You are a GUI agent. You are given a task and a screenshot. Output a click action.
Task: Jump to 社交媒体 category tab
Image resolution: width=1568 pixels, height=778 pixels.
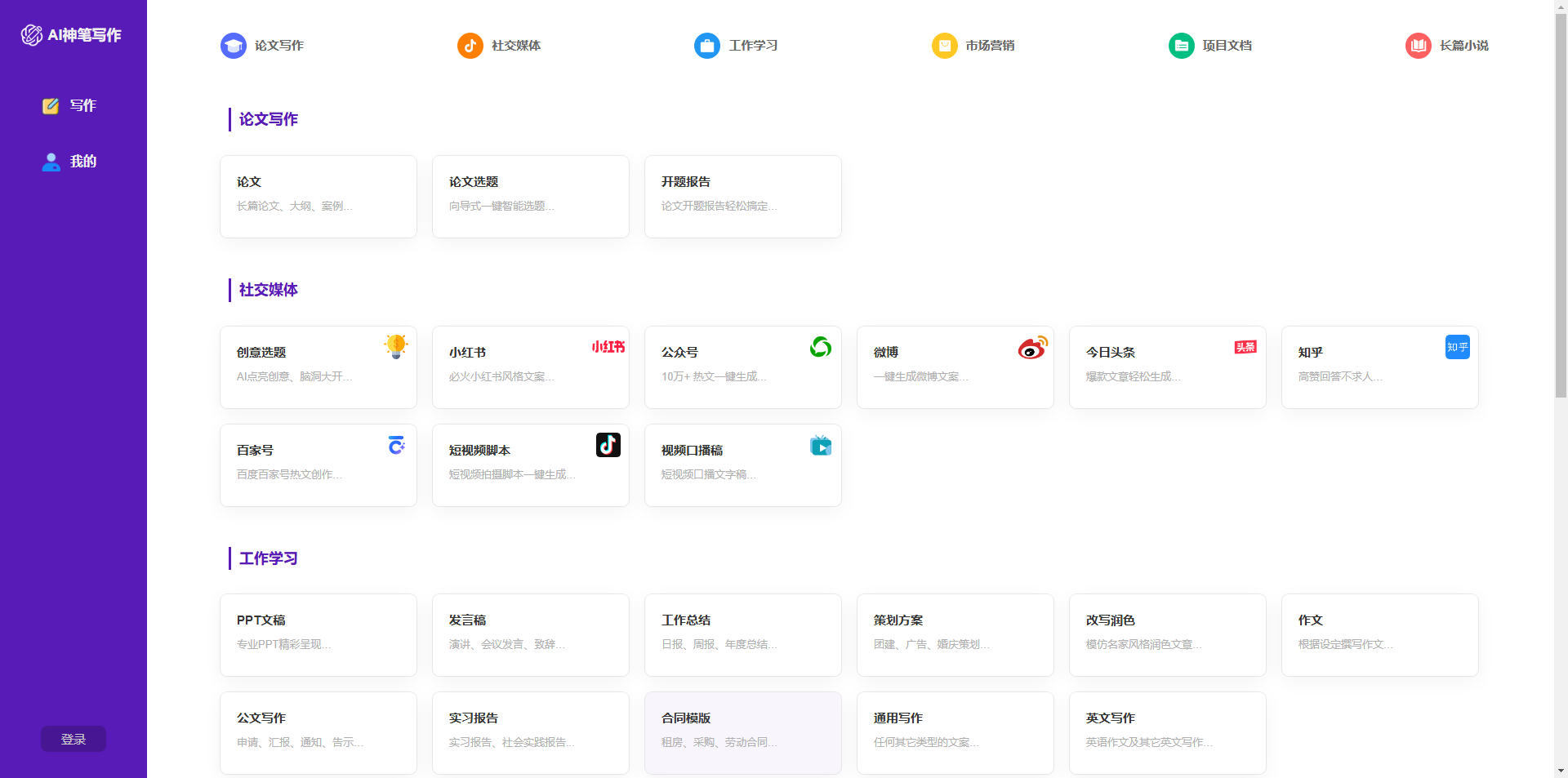tap(499, 46)
